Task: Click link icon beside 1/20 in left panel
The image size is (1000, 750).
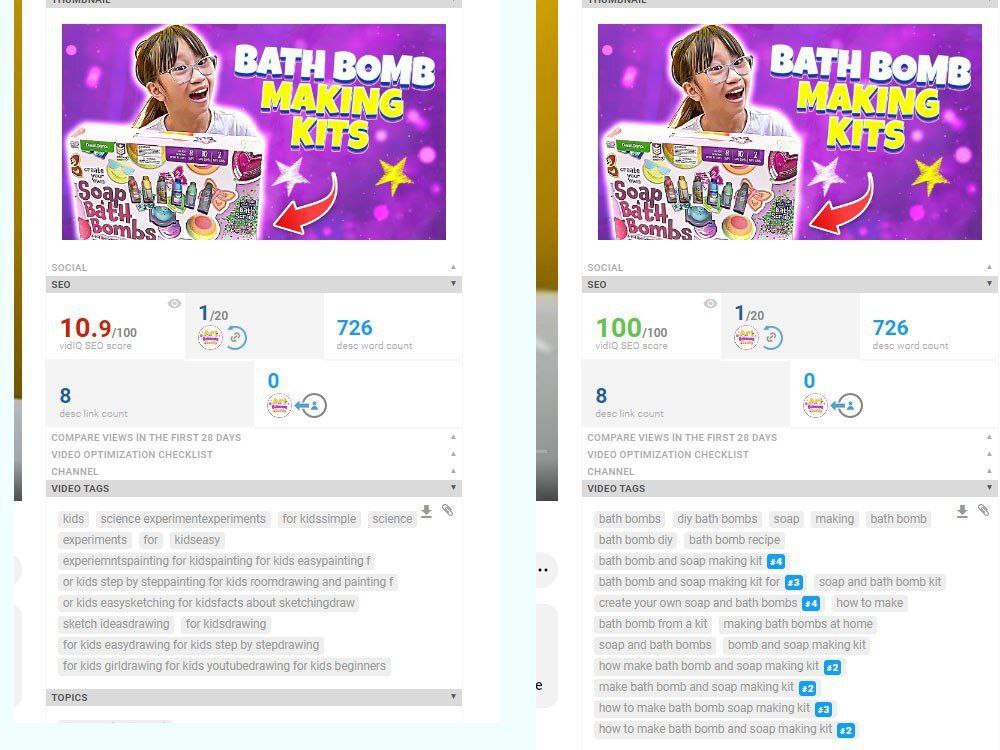Action: pyautogui.click(x=237, y=337)
